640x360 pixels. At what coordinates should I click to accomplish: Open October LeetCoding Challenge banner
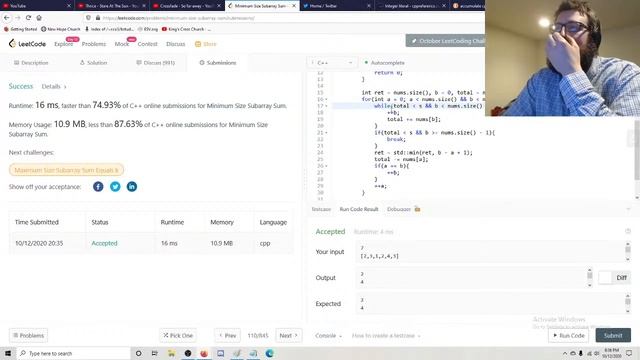click(445, 41)
